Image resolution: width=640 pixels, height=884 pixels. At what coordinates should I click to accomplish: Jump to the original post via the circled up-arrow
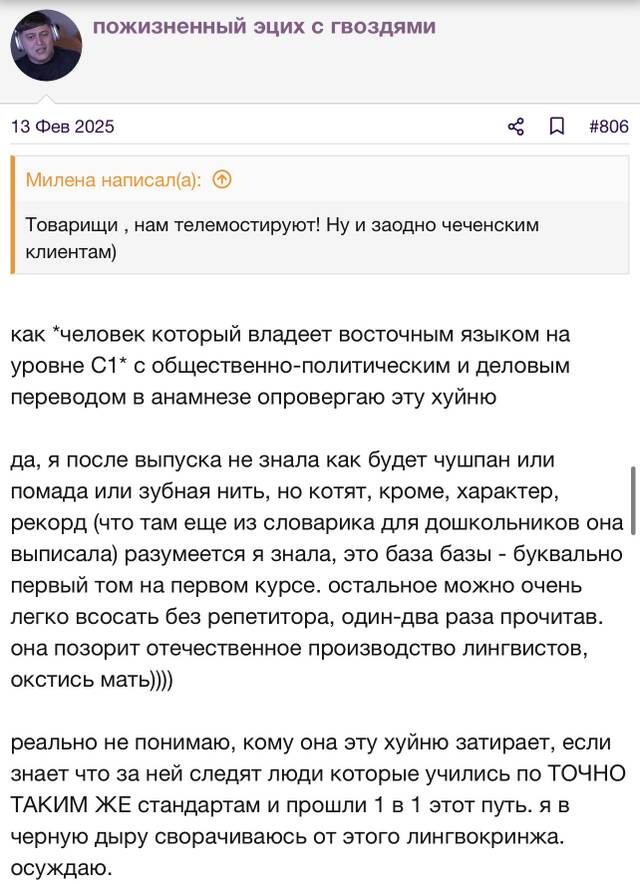click(x=222, y=180)
